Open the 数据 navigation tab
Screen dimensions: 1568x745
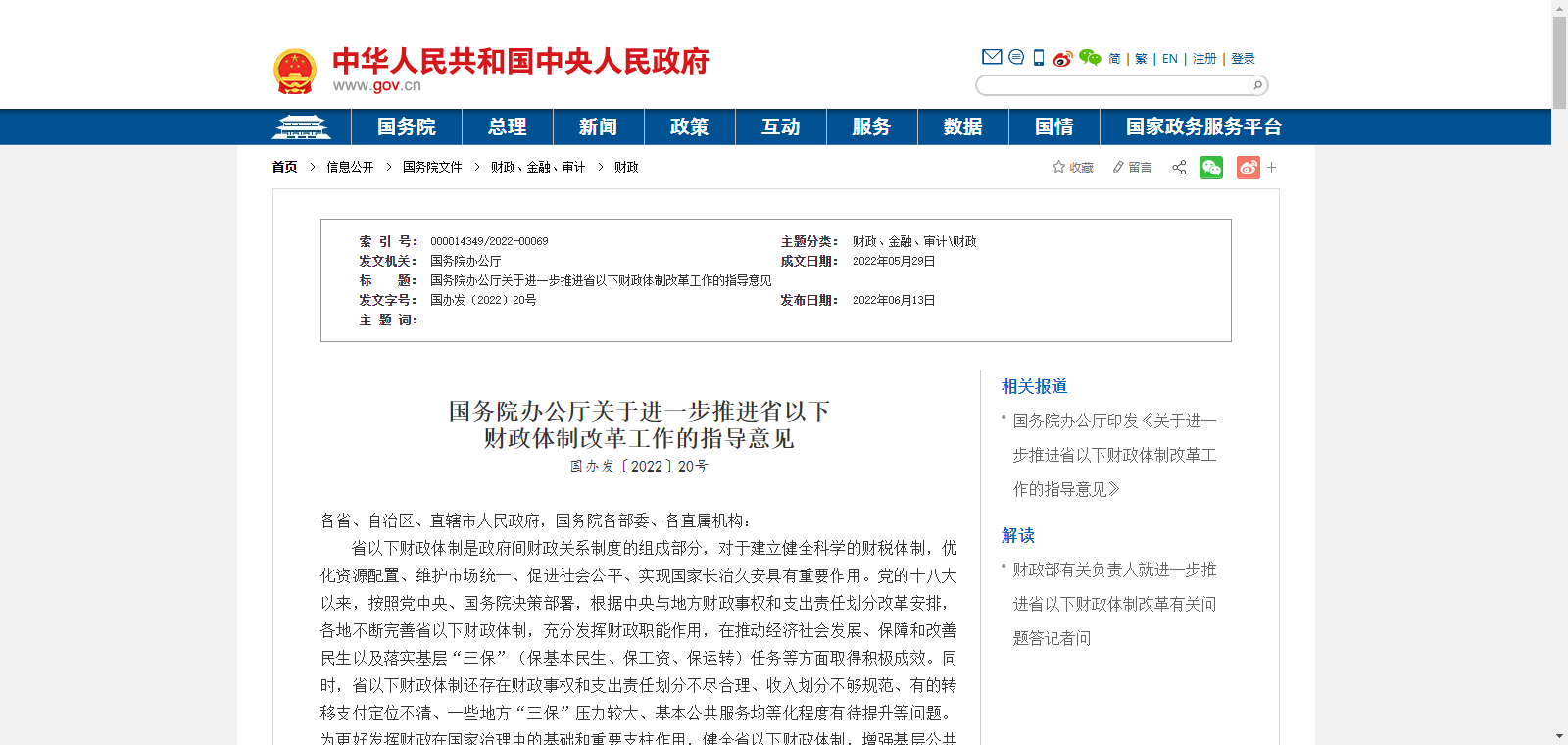pyautogui.click(x=963, y=127)
